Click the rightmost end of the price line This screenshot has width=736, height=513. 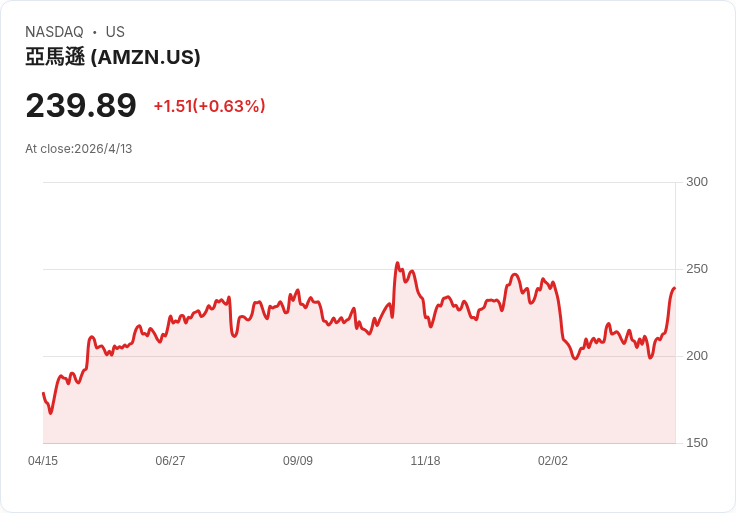pos(675,288)
